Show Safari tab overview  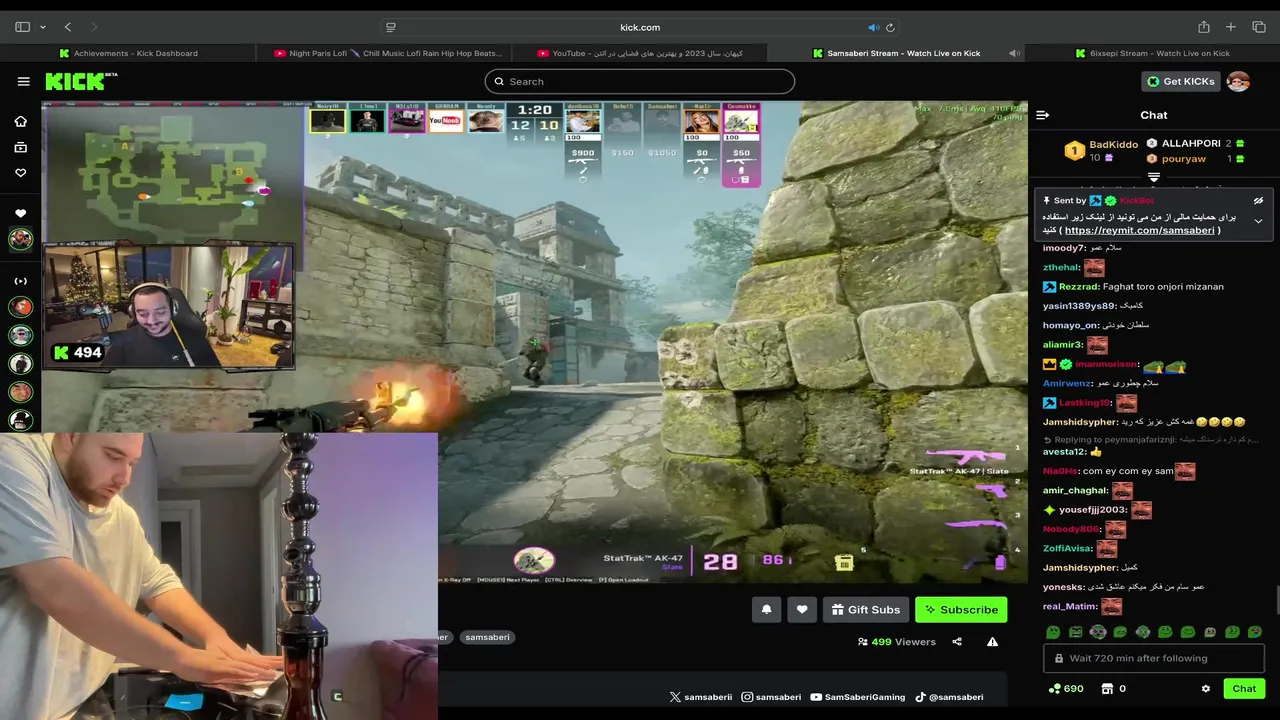click(1259, 27)
